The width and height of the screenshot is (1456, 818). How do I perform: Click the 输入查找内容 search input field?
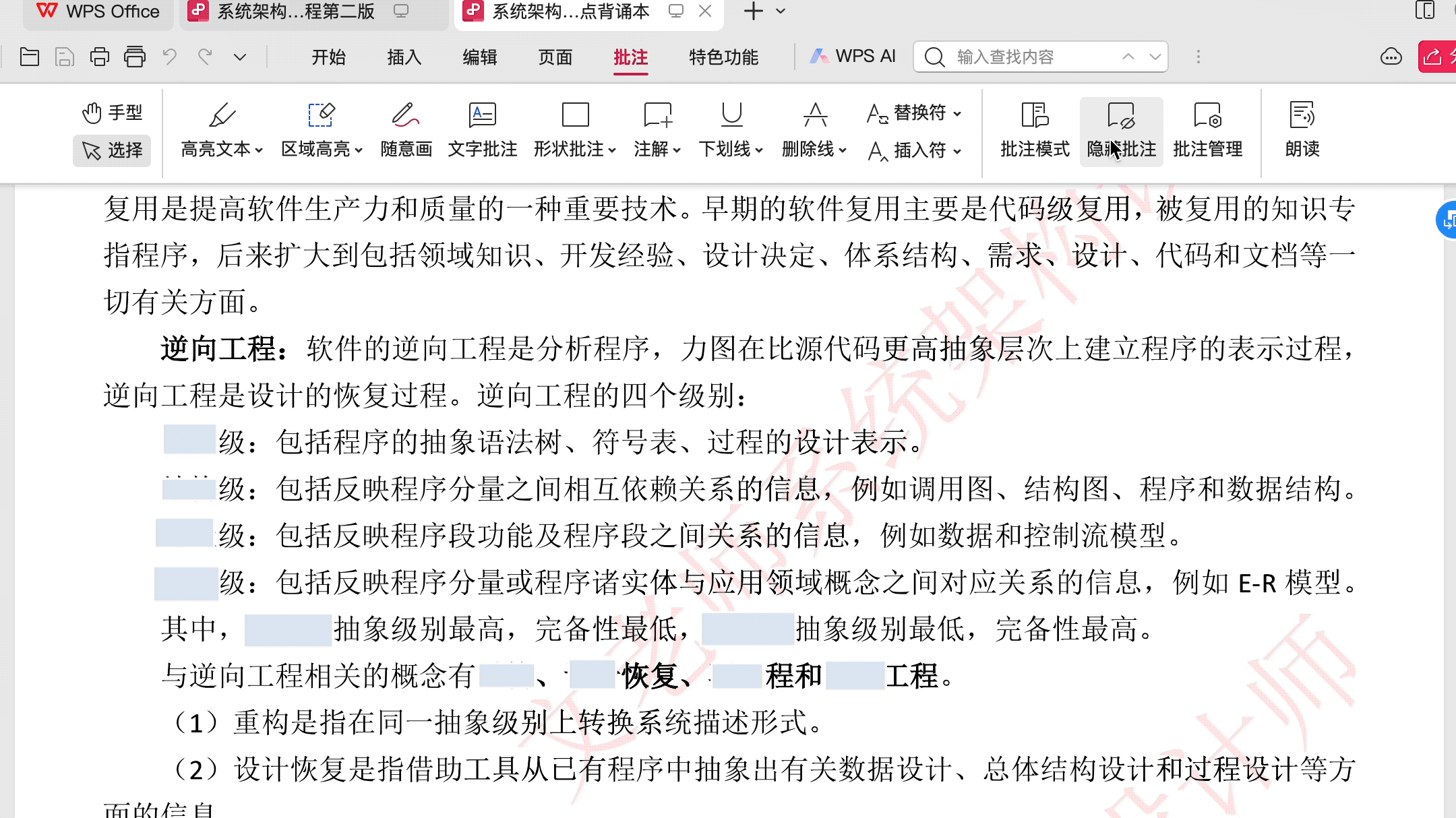tap(1030, 57)
